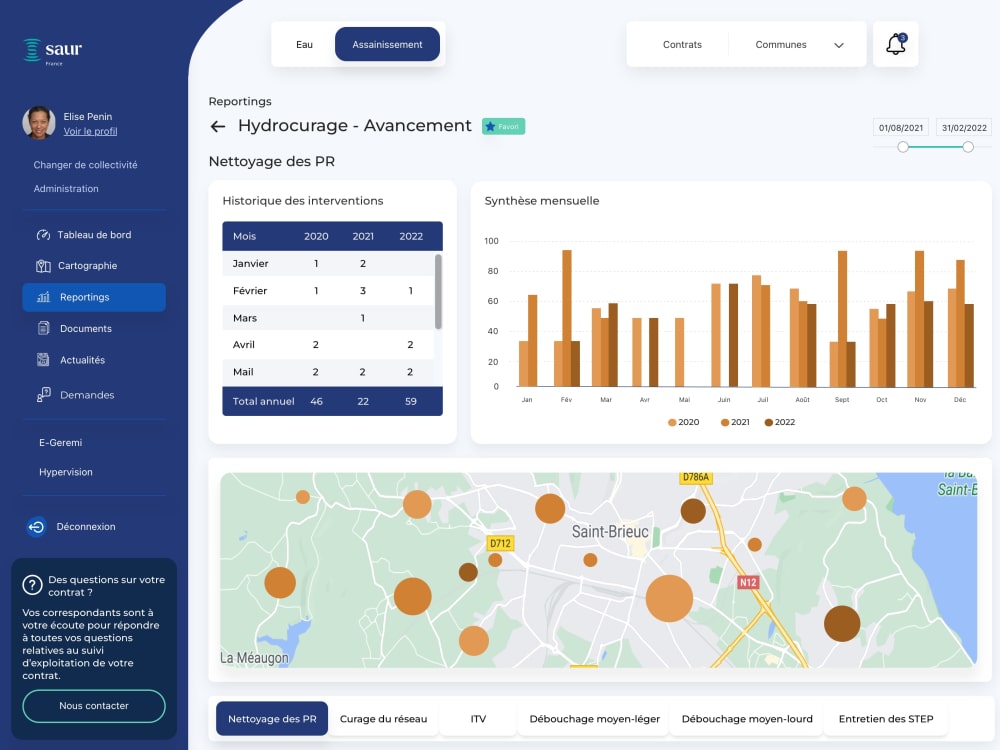Click the start date field 01/08/2021

pos(901,128)
